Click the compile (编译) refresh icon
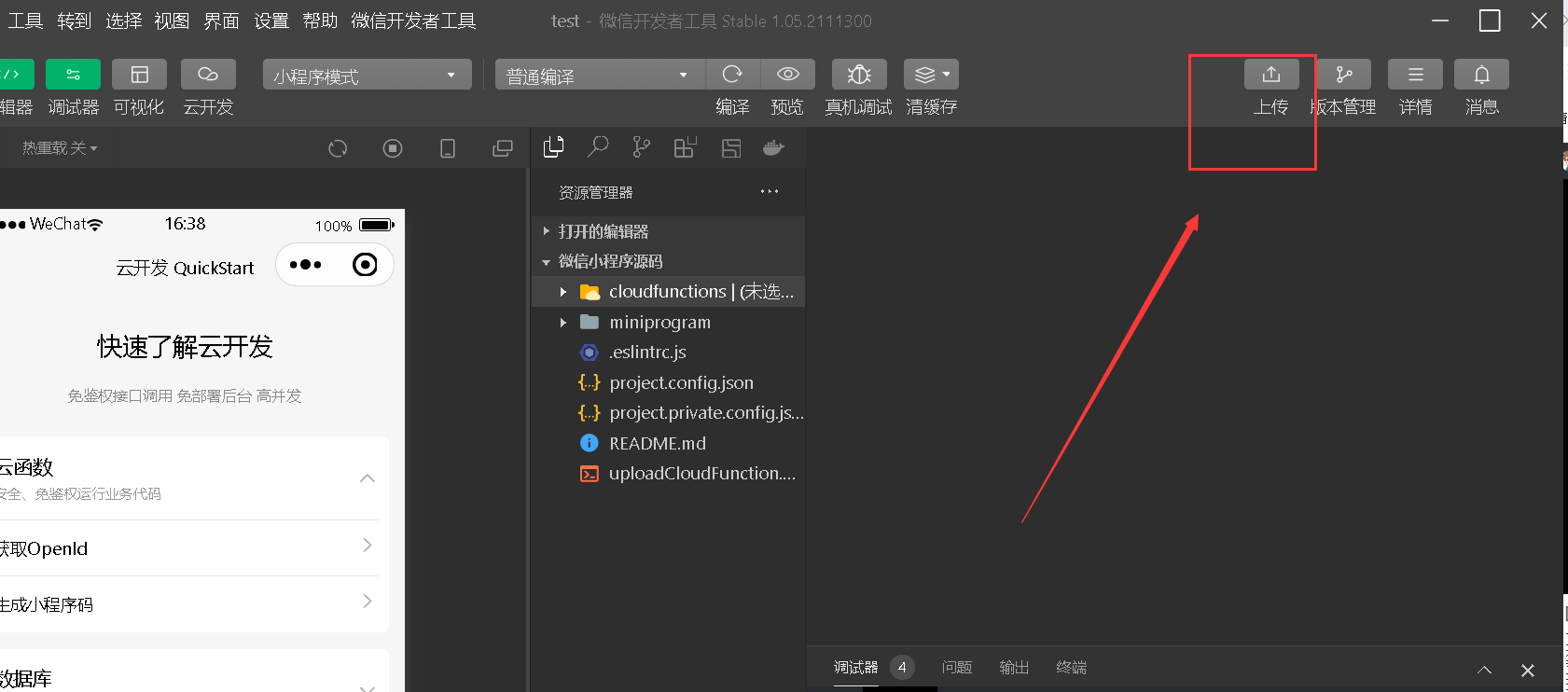 [x=732, y=75]
